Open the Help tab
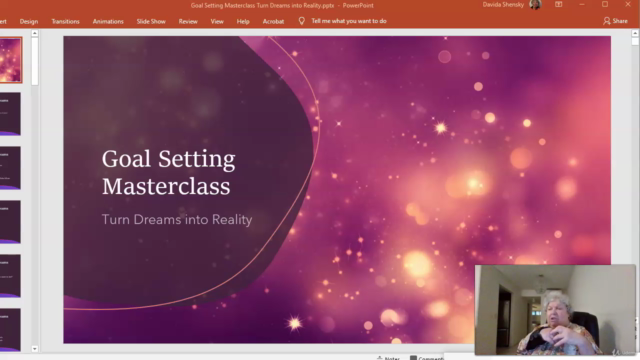The width and height of the screenshot is (640, 360). click(x=243, y=21)
